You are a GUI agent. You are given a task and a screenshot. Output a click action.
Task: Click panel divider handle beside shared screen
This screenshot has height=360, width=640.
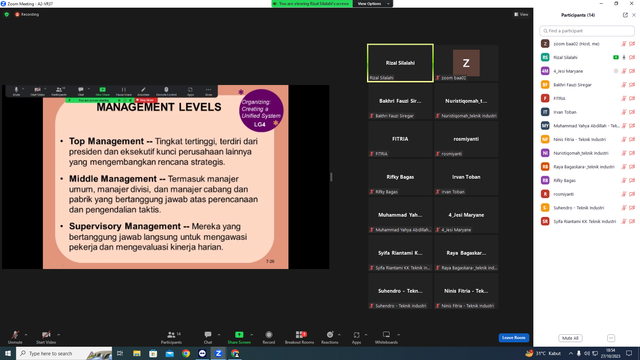pyautogui.click(x=331, y=177)
